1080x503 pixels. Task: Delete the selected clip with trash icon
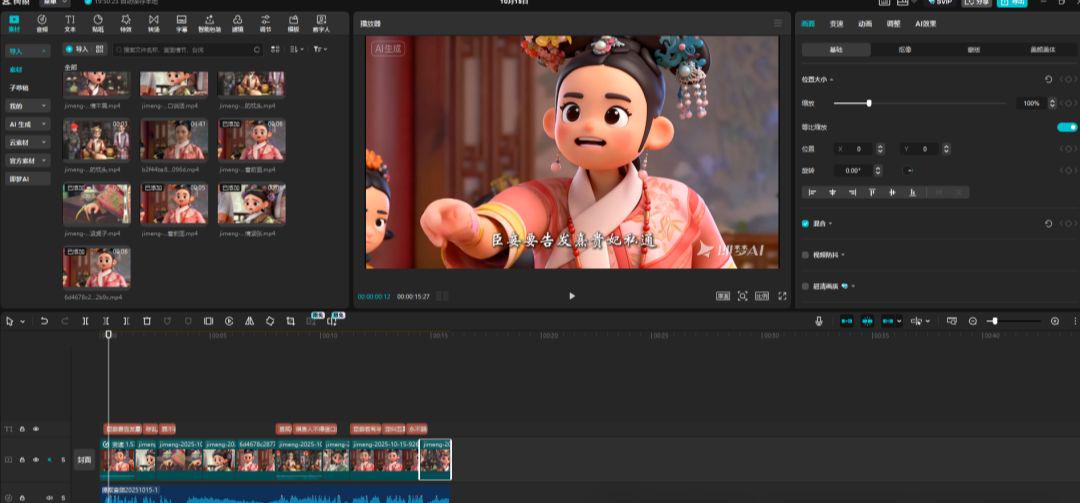pyautogui.click(x=147, y=321)
